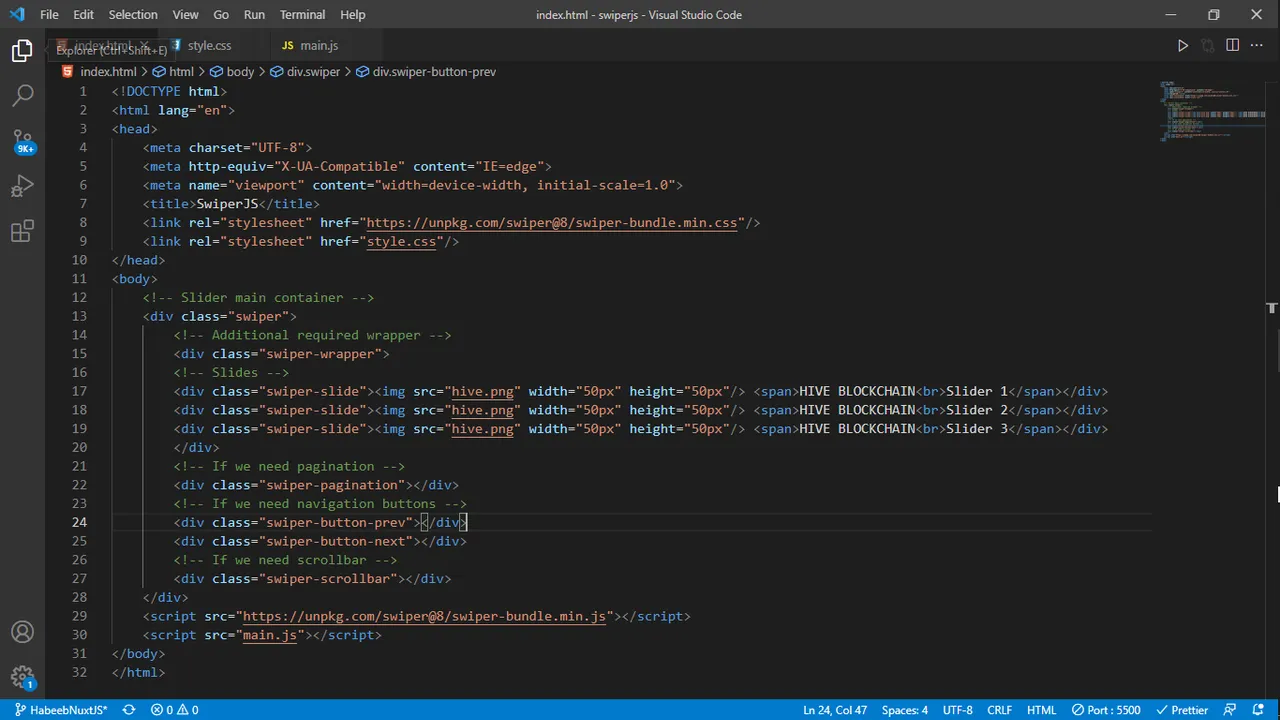
Task: Open the File menu
Action: pyautogui.click(x=49, y=15)
